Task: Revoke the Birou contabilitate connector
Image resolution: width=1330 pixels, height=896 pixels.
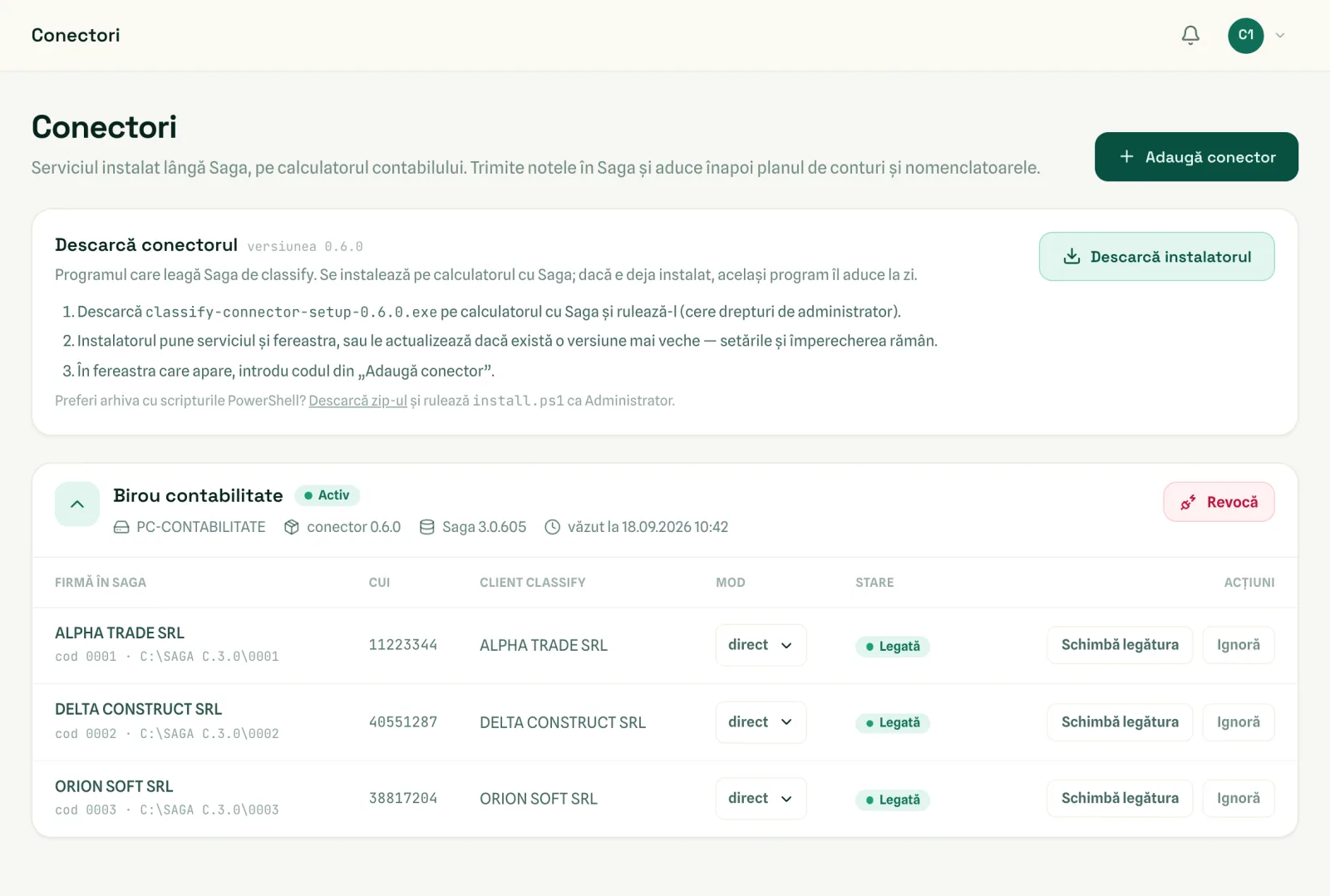Action: (x=1219, y=502)
